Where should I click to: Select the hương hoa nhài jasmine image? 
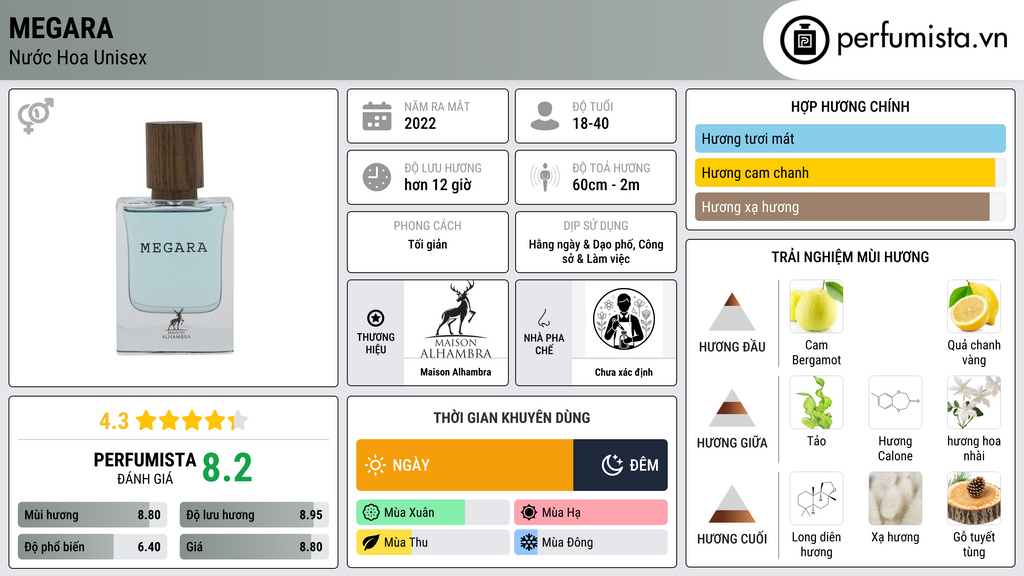pyautogui.click(x=974, y=402)
